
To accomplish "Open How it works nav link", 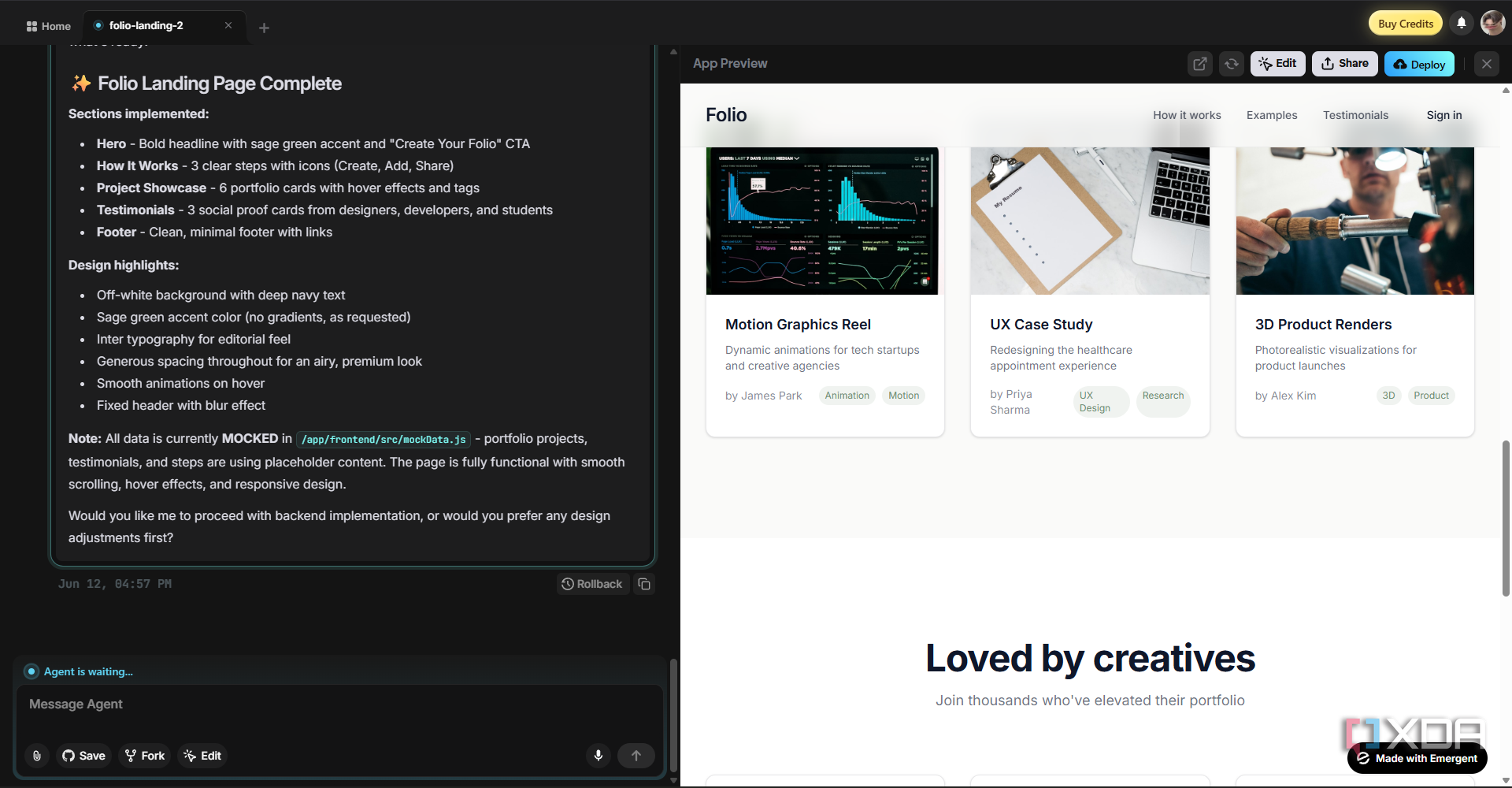I will point(1187,115).
